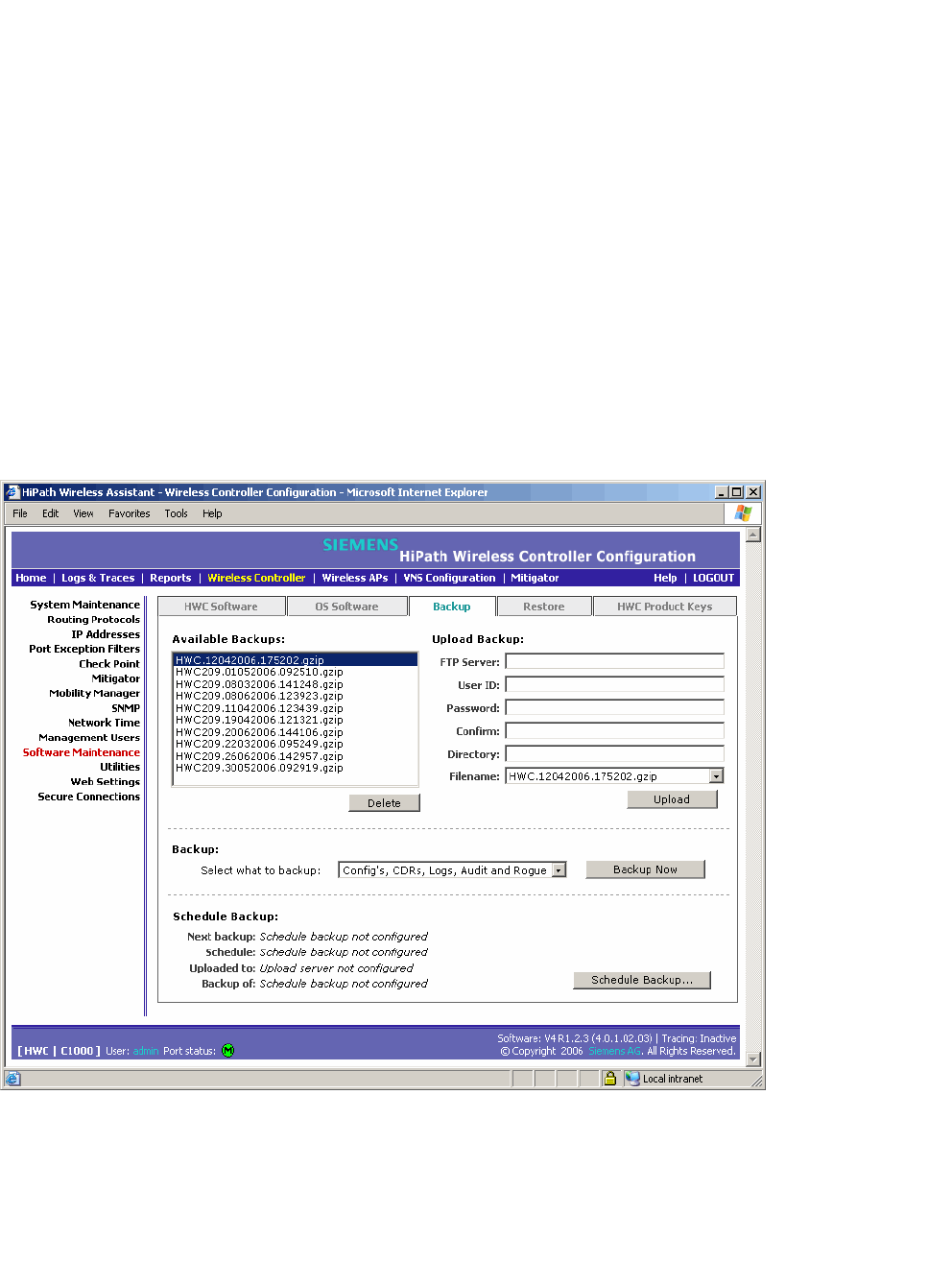Click the Confirm input field

[x=615, y=730]
